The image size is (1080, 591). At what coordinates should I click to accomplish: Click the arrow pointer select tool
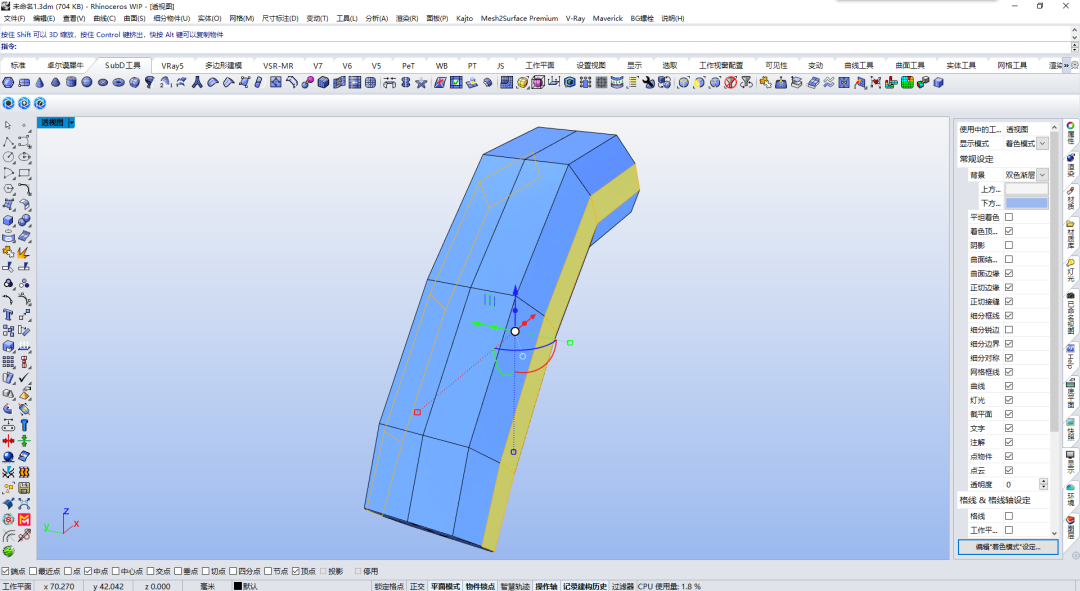8,125
